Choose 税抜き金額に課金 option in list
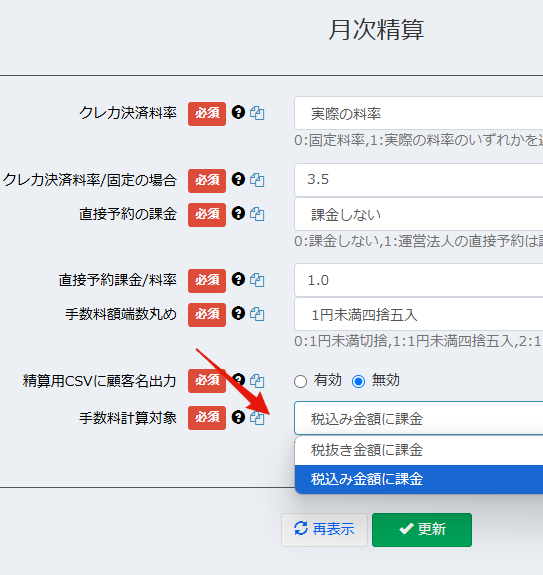Screen dimensions: 543x575 tap(419, 450)
